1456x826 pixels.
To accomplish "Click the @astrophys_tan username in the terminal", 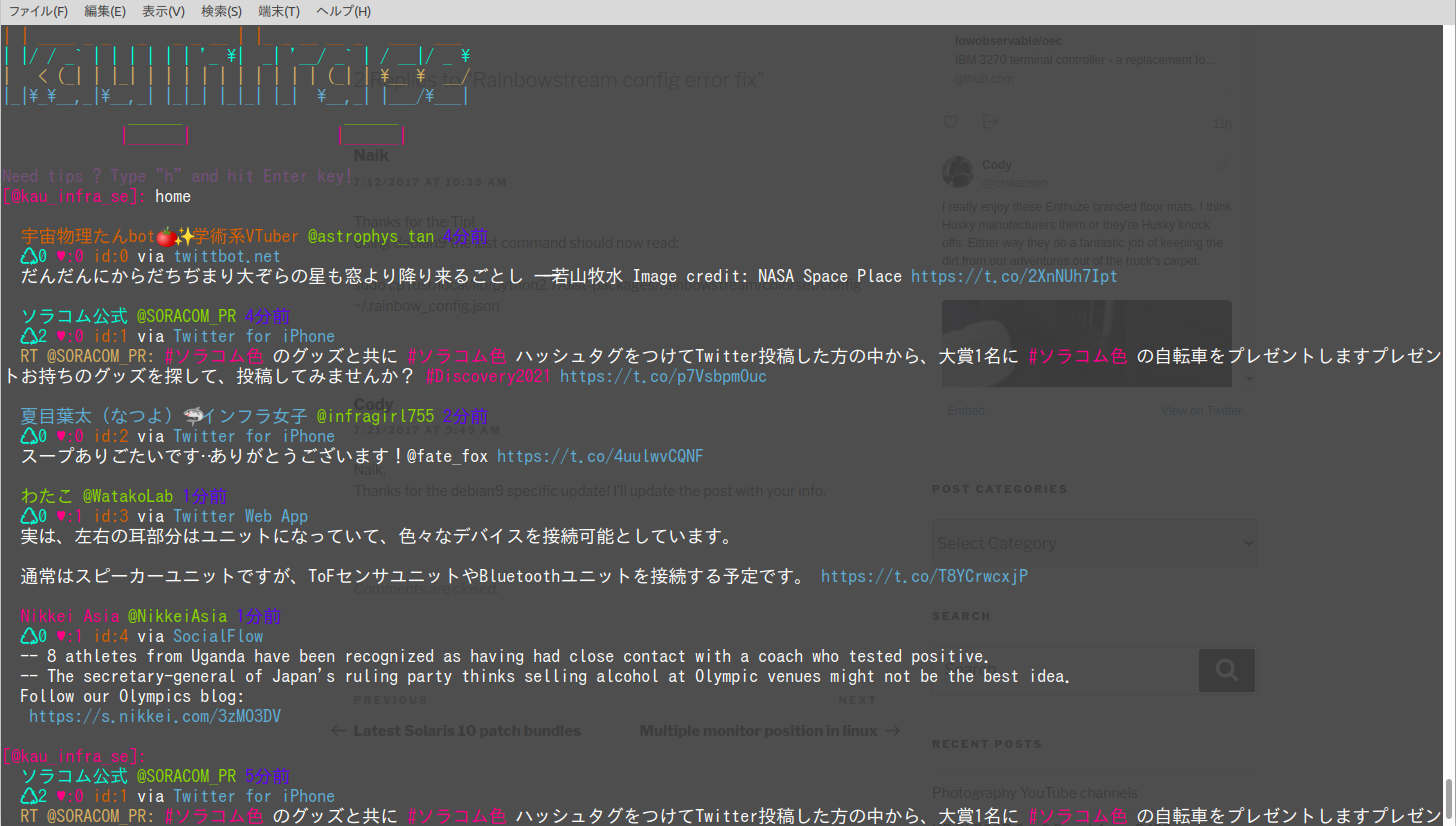I will 371,236.
